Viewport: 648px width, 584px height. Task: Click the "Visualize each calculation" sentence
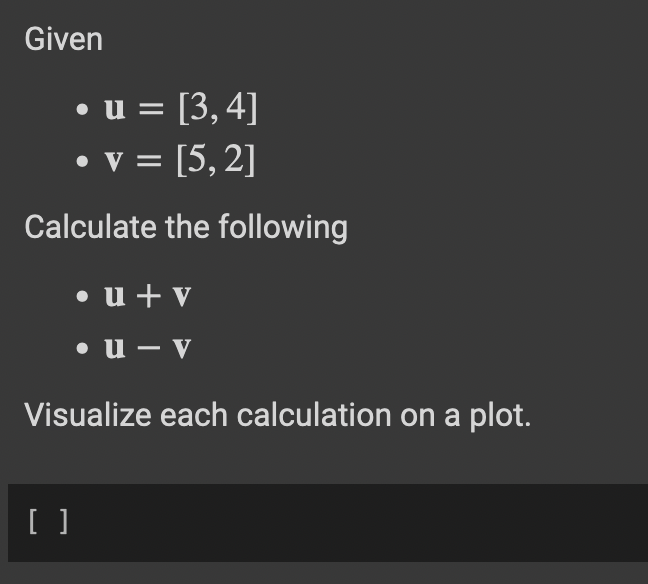(277, 415)
